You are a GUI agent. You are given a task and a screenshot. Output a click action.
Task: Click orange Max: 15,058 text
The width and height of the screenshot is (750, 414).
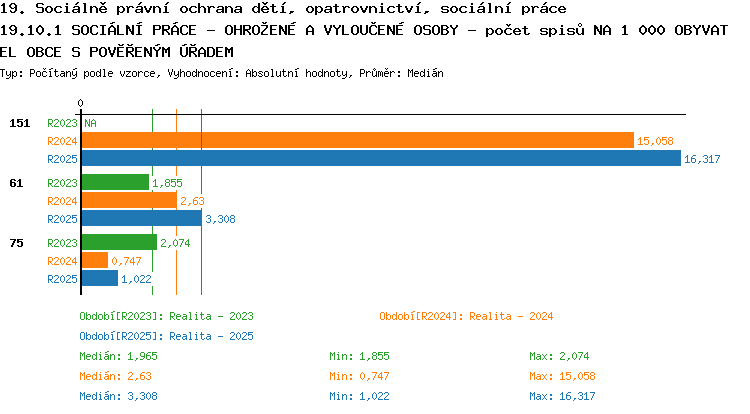(x=562, y=377)
